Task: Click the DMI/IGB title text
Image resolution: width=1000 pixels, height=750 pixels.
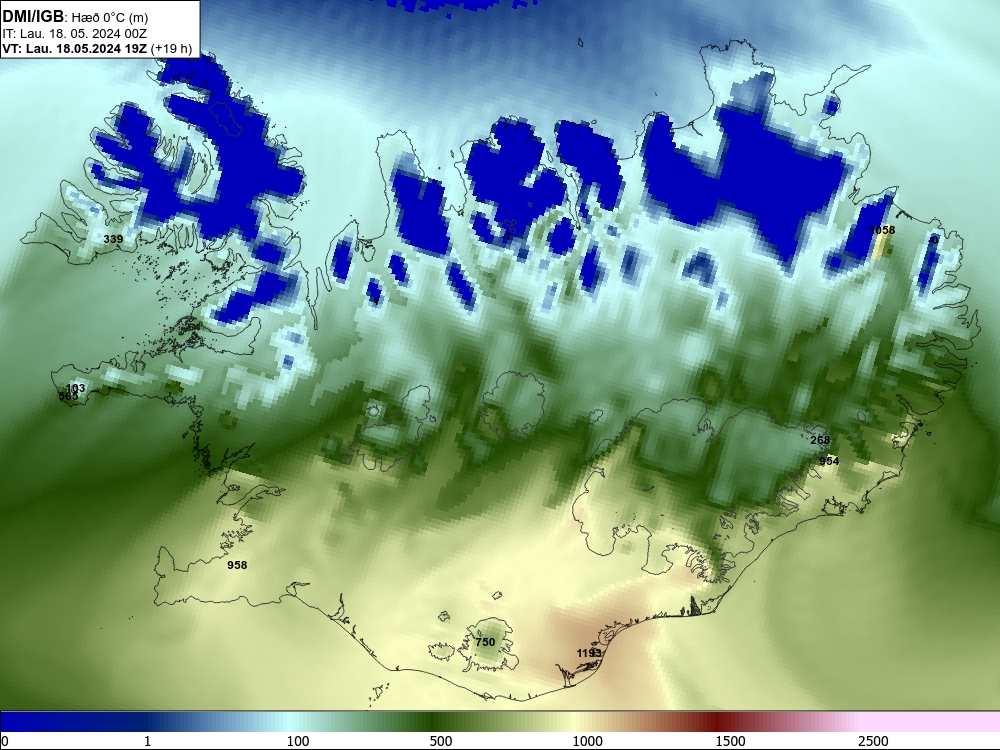Action: point(33,16)
